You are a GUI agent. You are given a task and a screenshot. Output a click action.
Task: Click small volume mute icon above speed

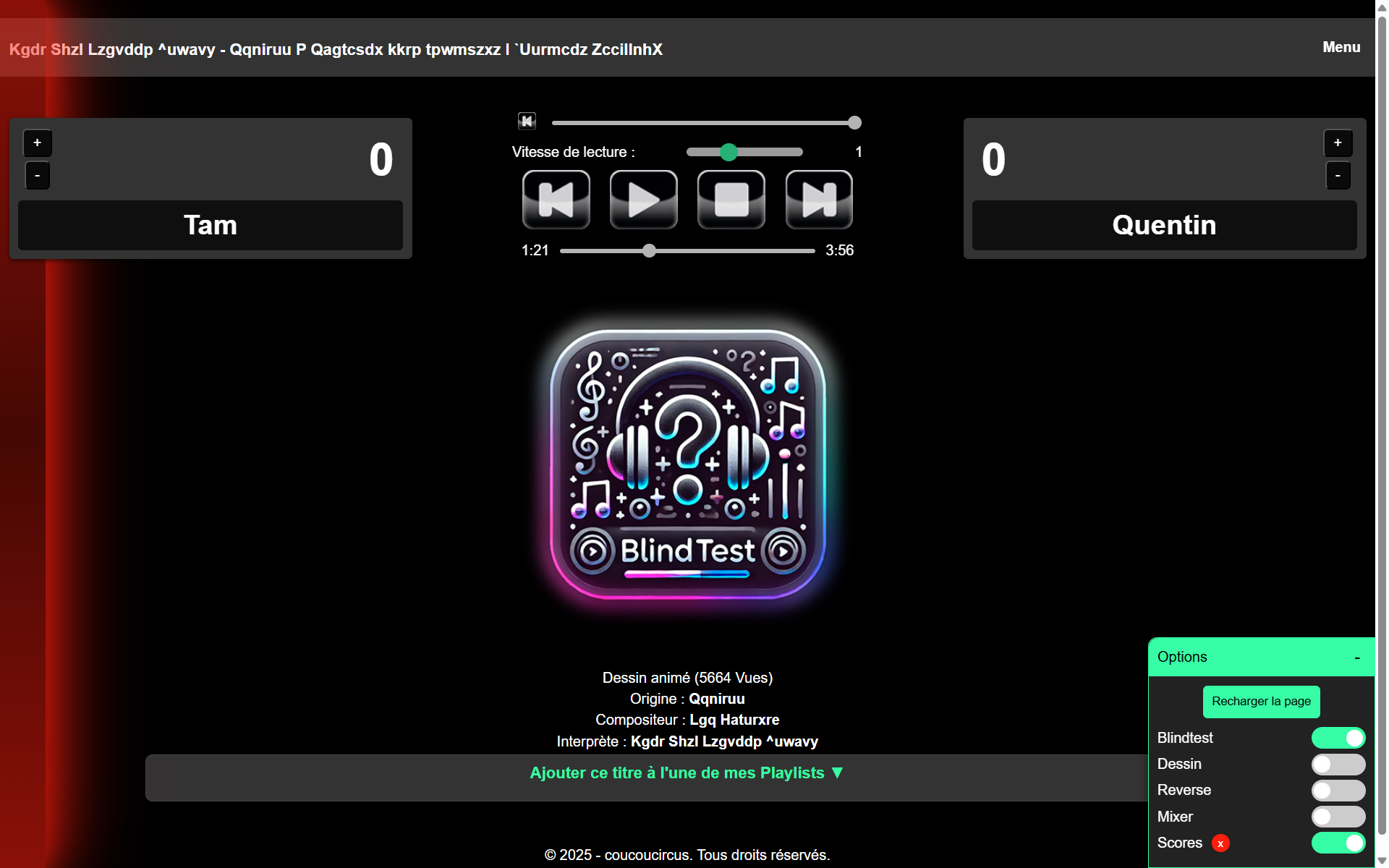[527, 121]
